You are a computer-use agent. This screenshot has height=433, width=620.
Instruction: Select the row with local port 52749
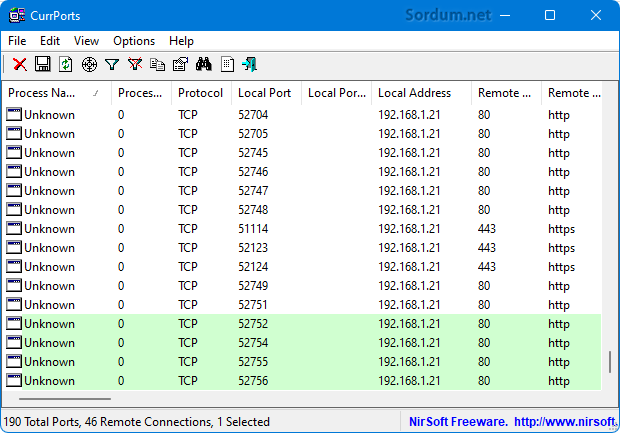click(x=303, y=286)
